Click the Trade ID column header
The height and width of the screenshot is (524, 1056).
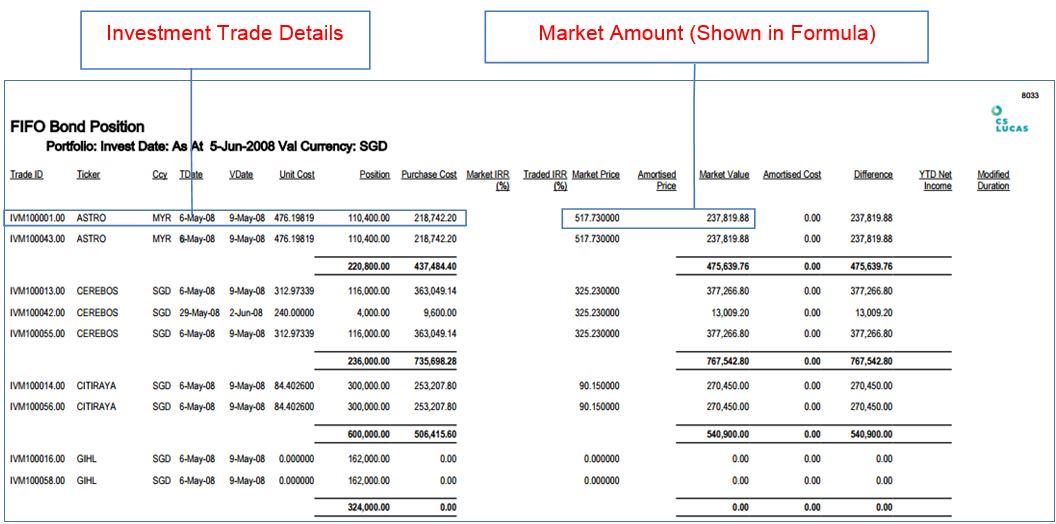[x=27, y=175]
